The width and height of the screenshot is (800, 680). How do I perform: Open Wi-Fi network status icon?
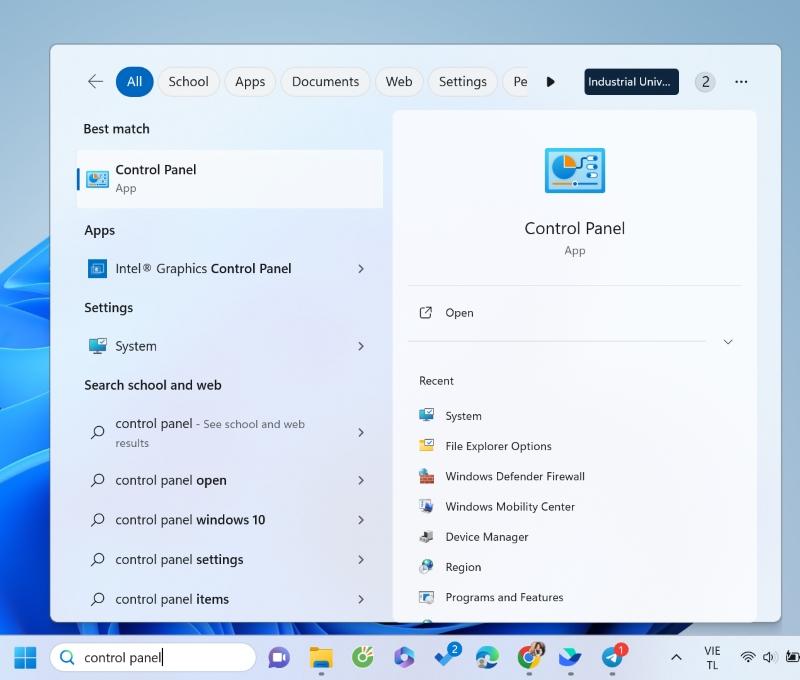[748, 658]
